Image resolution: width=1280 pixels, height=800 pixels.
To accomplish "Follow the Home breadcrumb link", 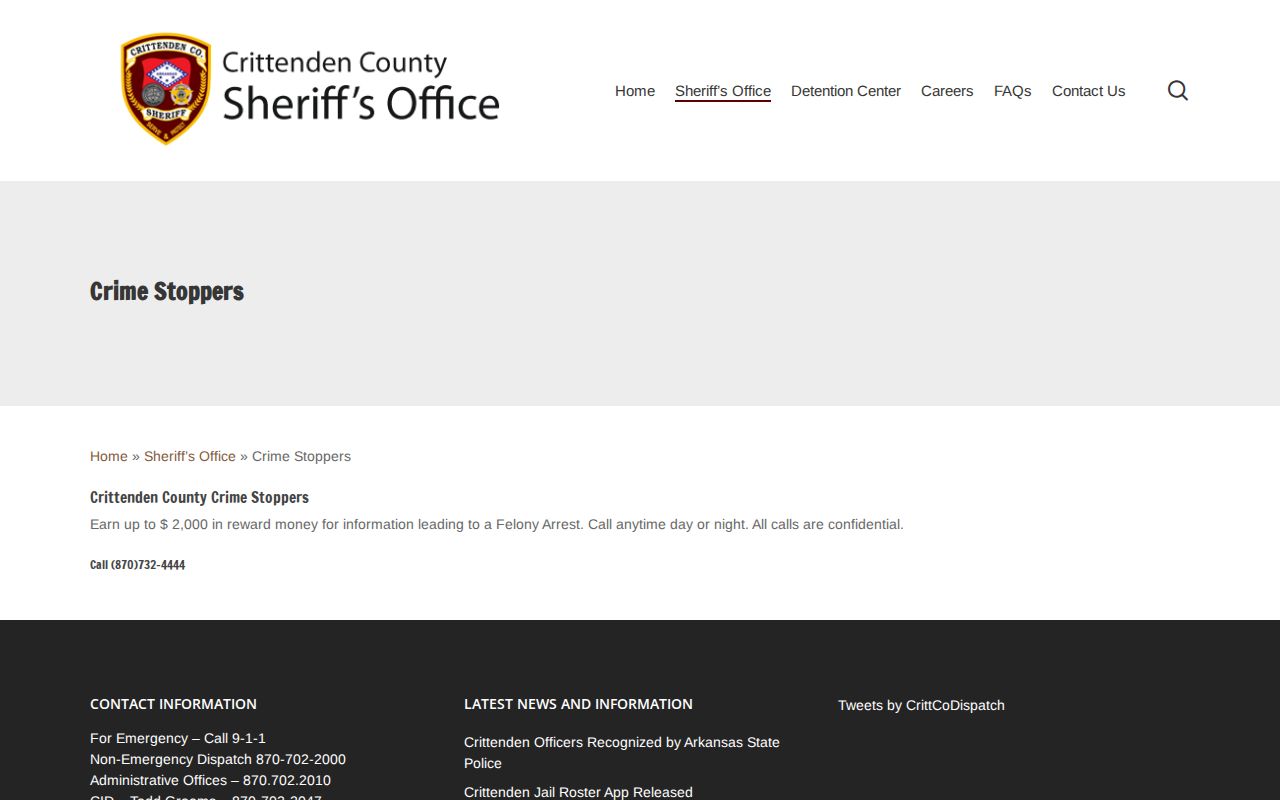I will (x=109, y=456).
